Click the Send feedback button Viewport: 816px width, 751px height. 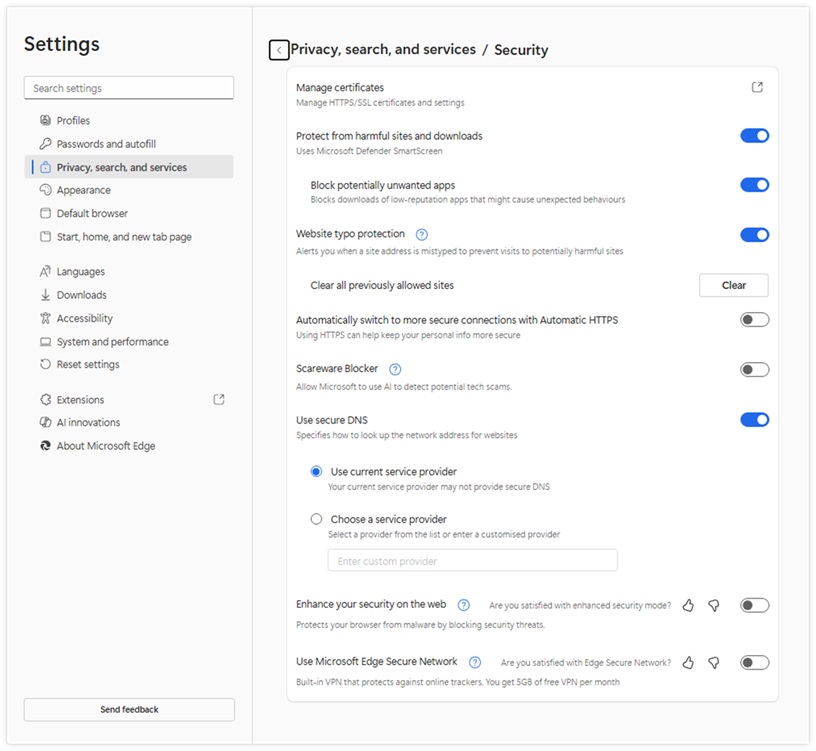[129, 710]
